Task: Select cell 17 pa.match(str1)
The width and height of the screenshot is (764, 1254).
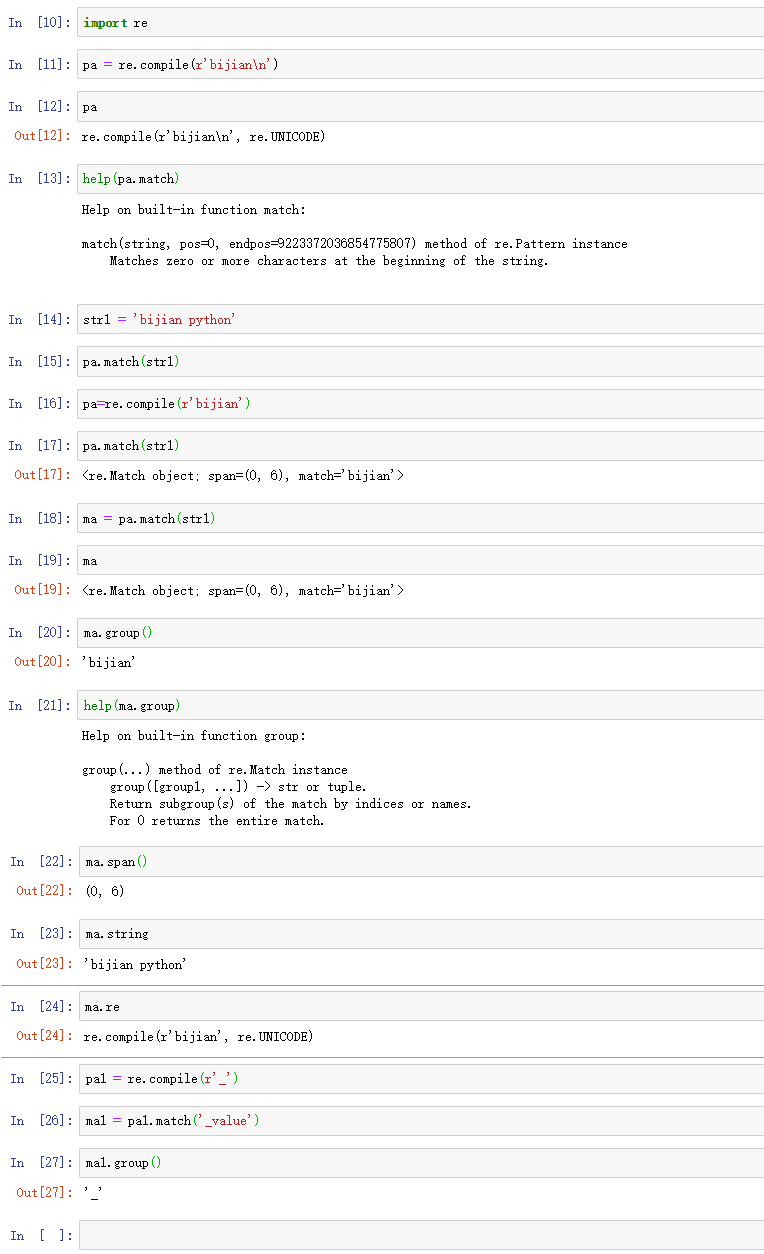Action: point(420,445)
